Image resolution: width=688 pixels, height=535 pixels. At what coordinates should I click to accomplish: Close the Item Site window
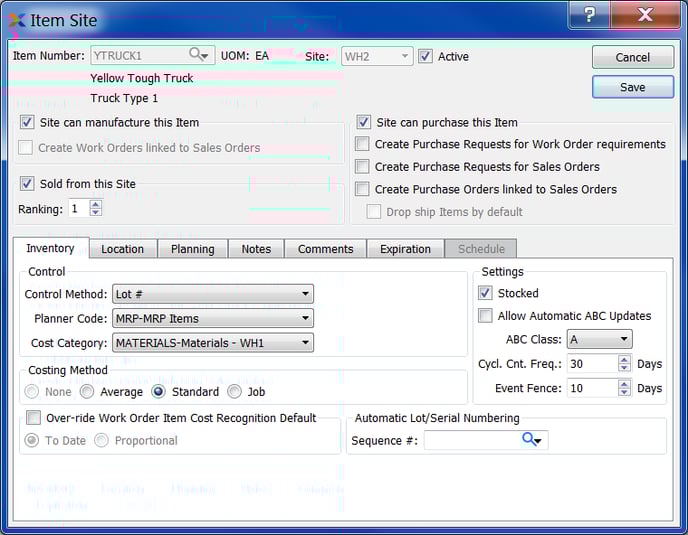pyautogui.click(x=645, y=15)
